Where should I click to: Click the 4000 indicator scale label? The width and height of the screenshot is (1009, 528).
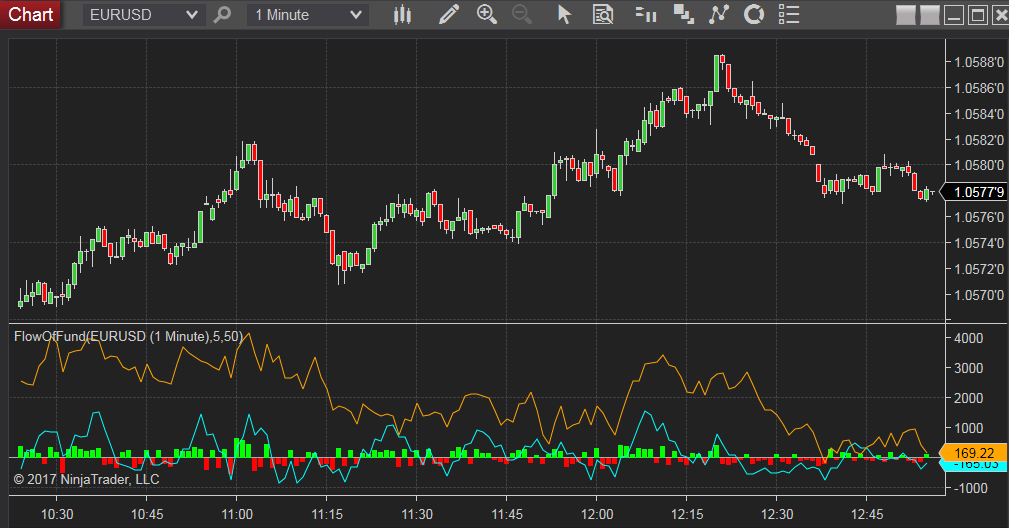pos(968,338)
